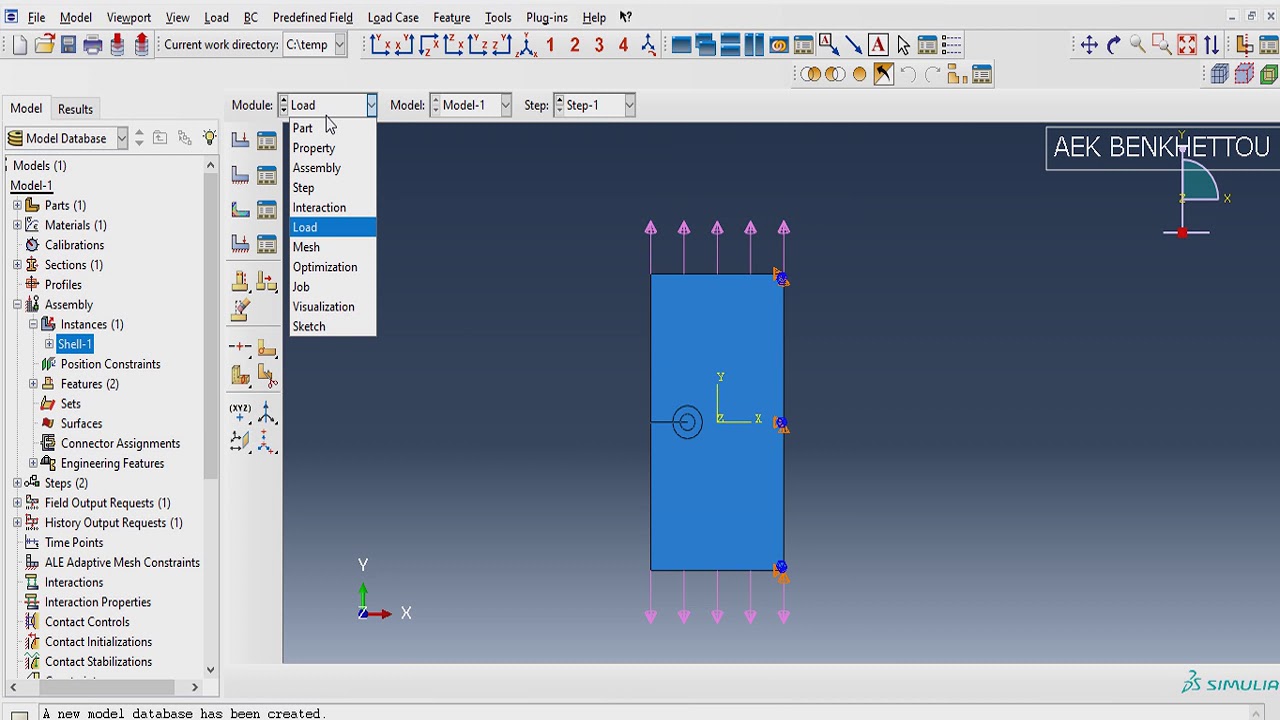Expand the Steps (2) tree node
The image size is (1280, 720).
pos(17,483)
